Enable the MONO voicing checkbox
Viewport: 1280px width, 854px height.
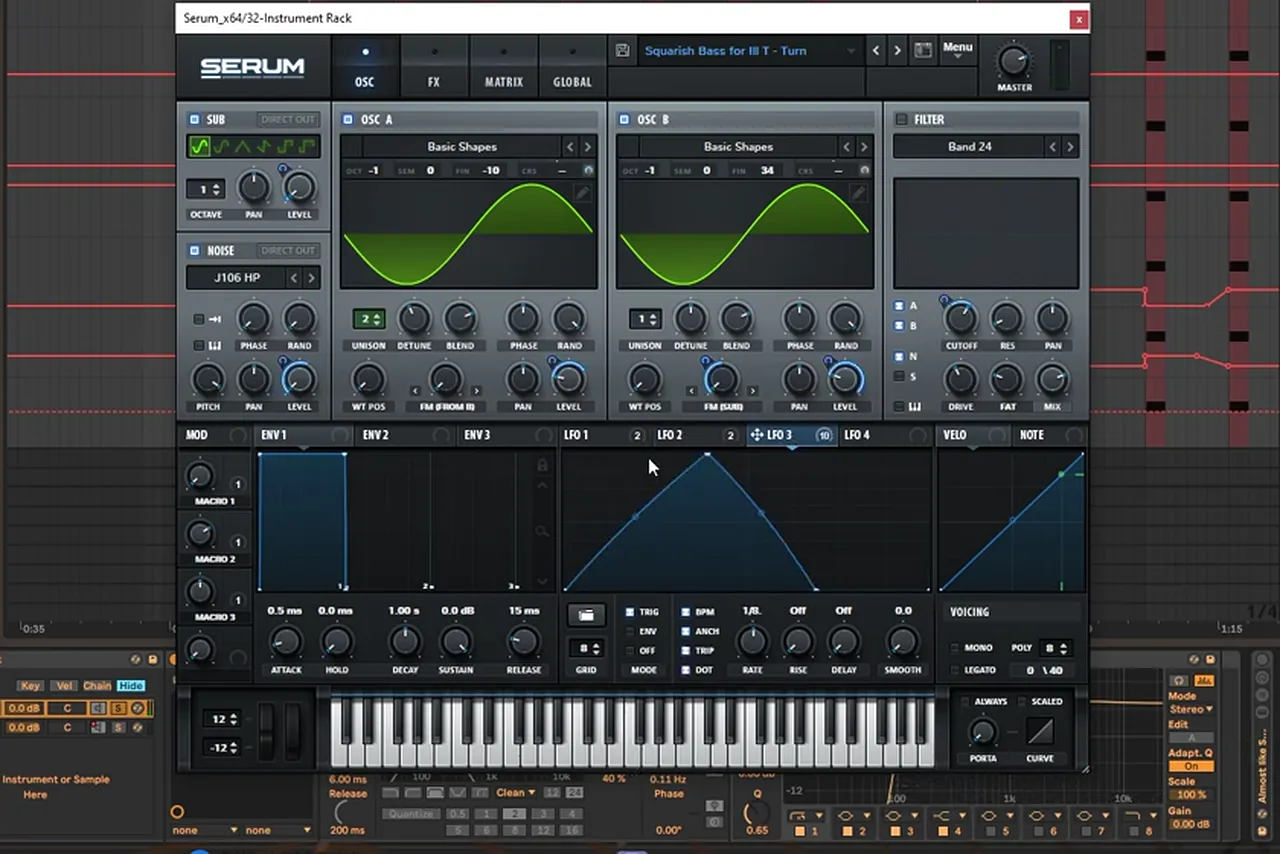point(955,648)
